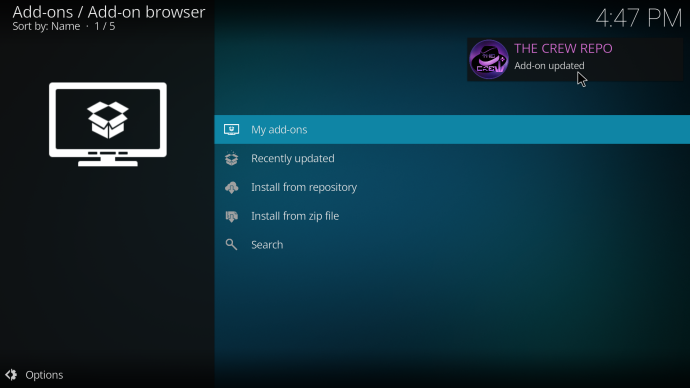
Task: Click the Search magnifying glass icon
Action: 231,245
